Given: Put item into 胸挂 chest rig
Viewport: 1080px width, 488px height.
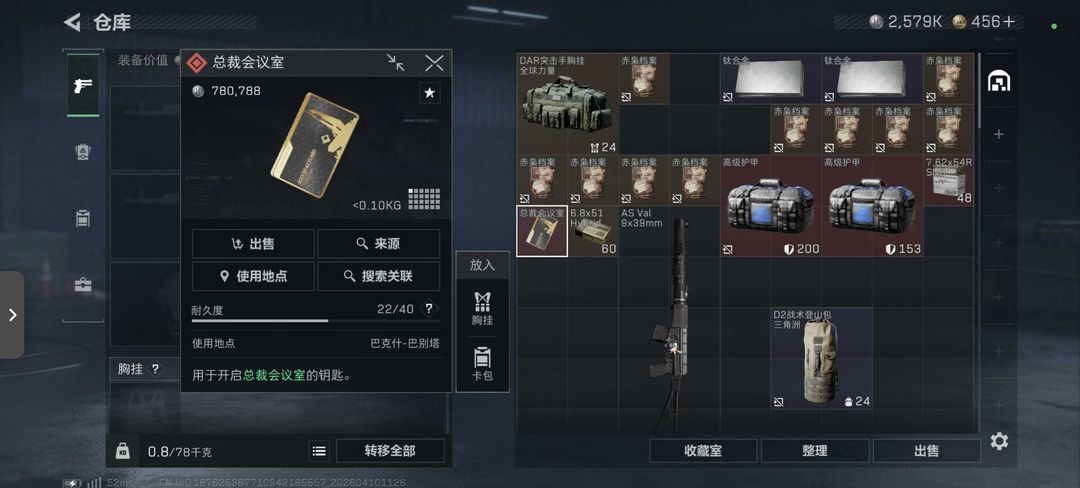Looking at the screenshot, I should click(x=482, y=308).
